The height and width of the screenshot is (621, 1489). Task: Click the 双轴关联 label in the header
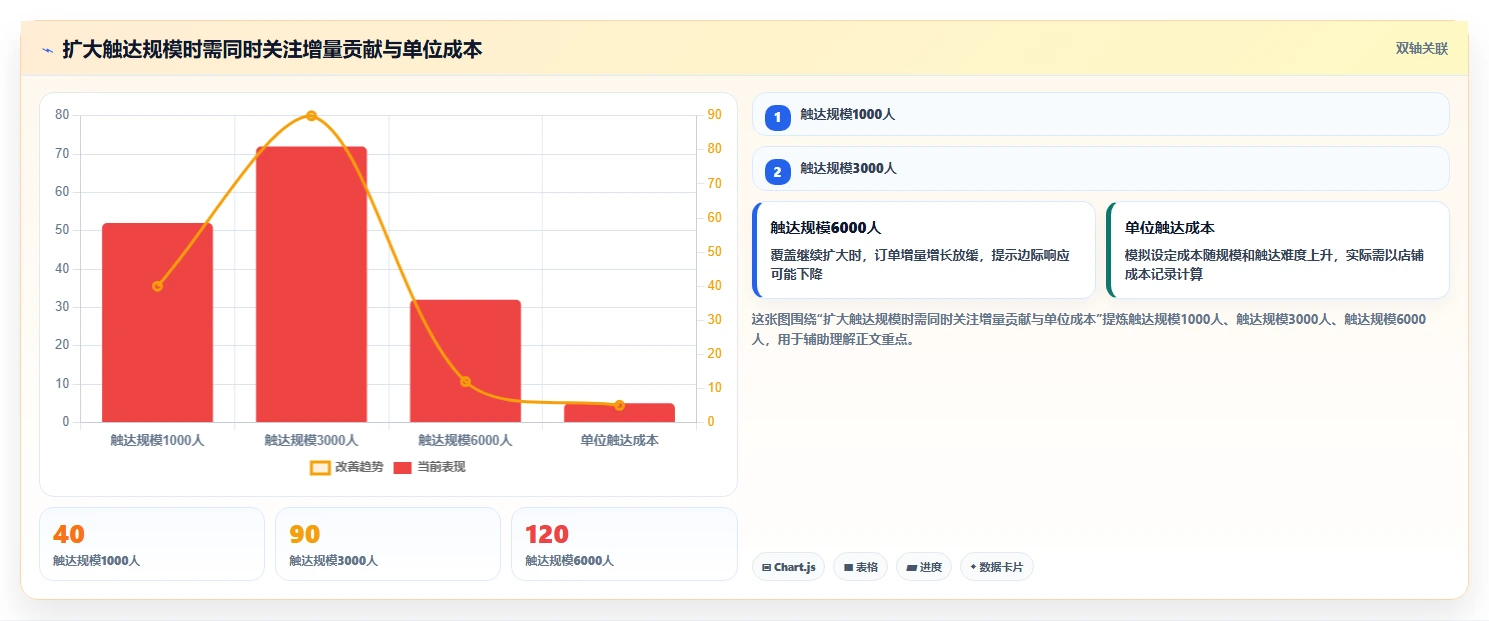point(1421,49)
